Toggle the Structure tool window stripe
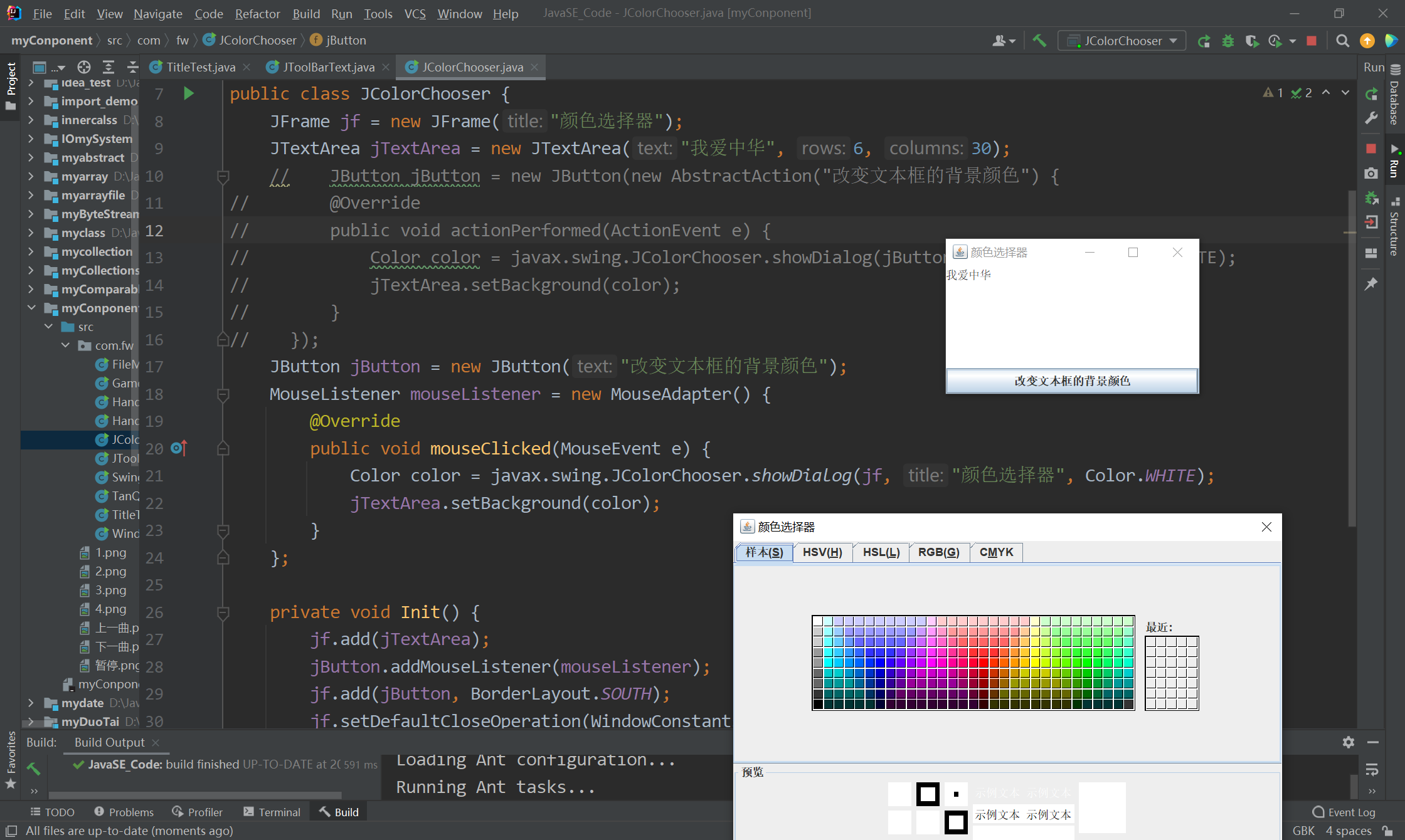Screen dimensions: 1405x840 pyautogui.click(x=1395, y=227)
